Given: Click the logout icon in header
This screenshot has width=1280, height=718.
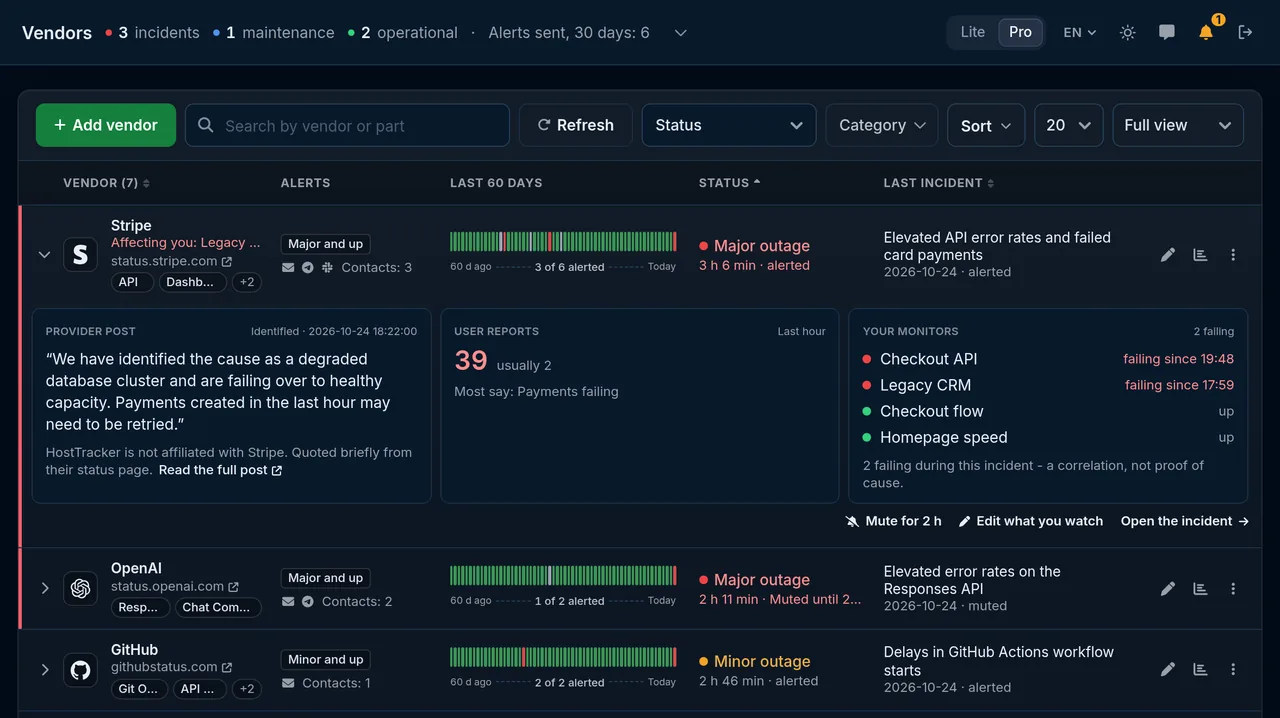Looking at the screenshot, I should pos(1245,32).
